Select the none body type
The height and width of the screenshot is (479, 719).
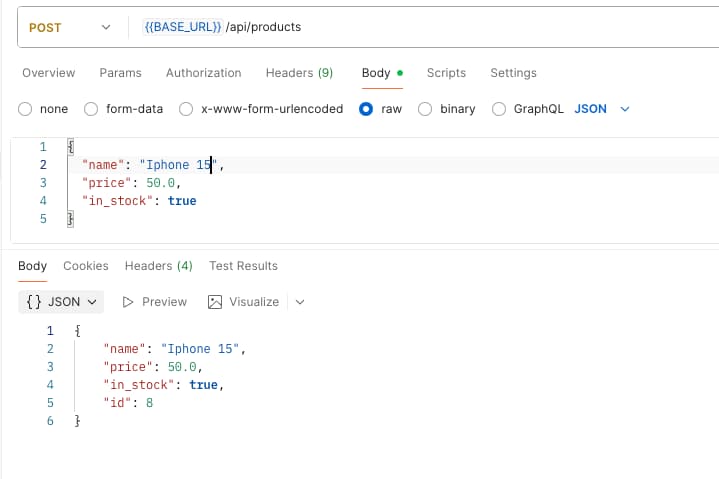[x=26, y=109]
